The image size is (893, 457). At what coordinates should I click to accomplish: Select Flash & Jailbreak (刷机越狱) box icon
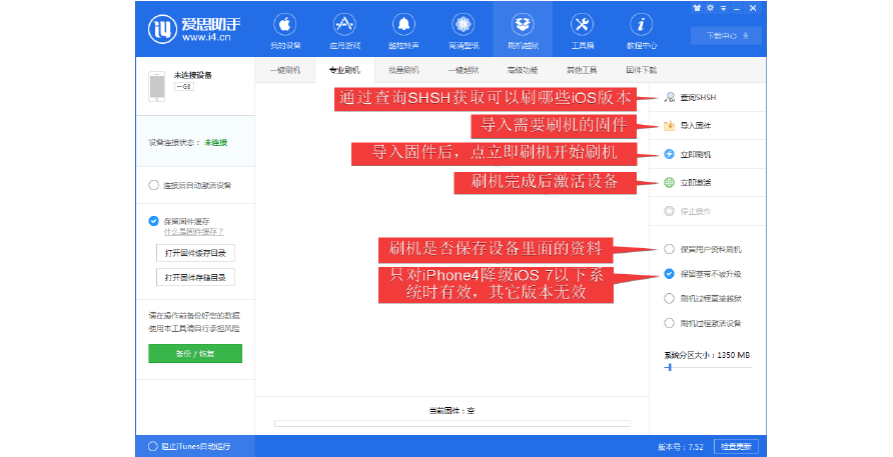(x=522, y=25)
